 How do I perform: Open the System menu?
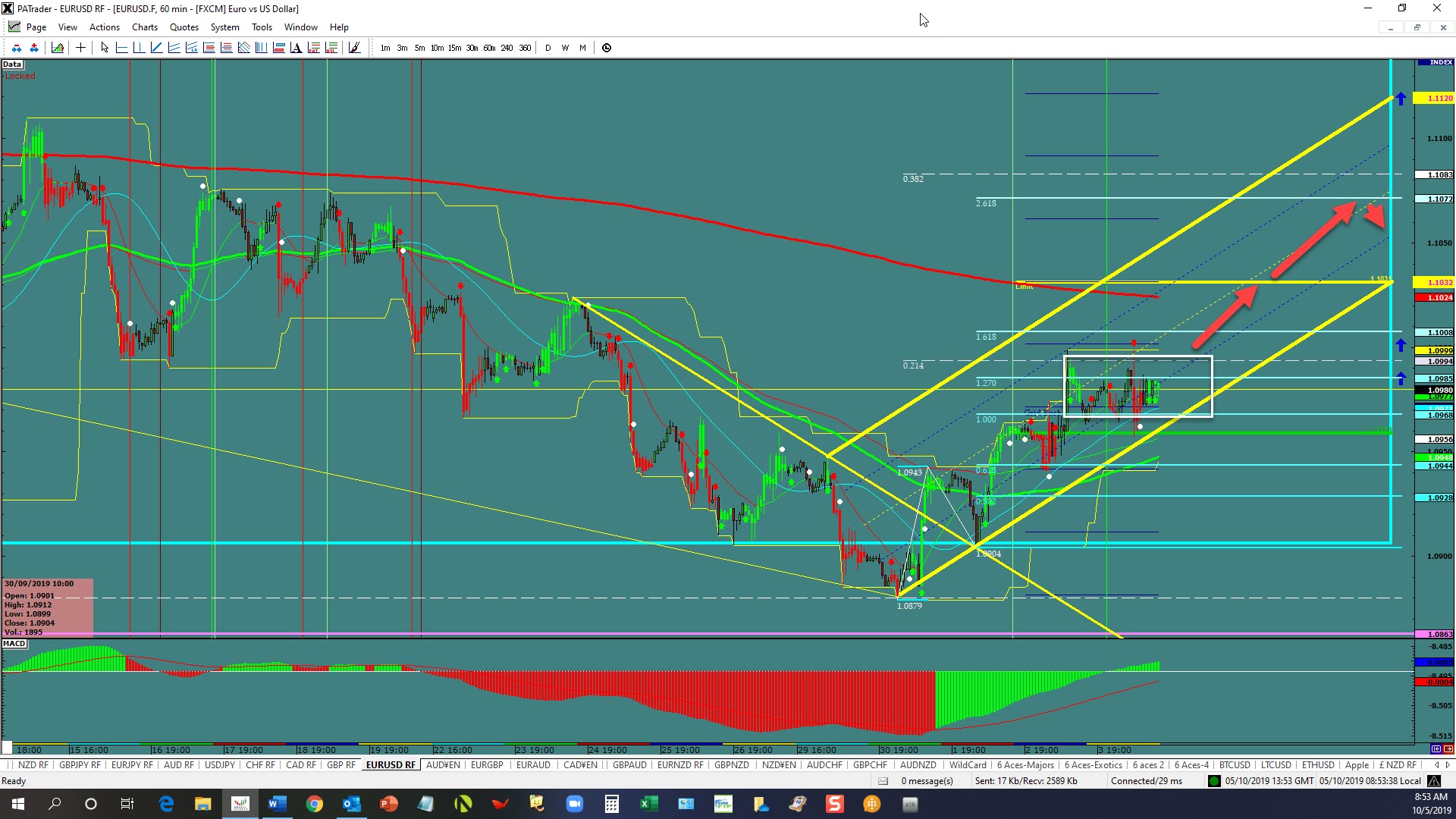(225, 27)
